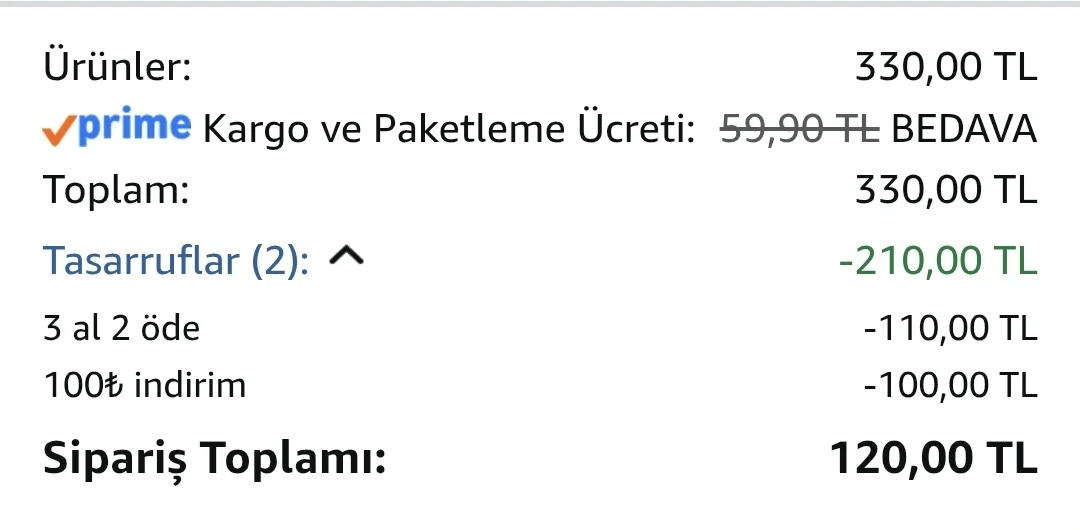Click the blue prime wordmark
The height and width of the screenshot is (530, 1080).
click(x=134, y=128)
